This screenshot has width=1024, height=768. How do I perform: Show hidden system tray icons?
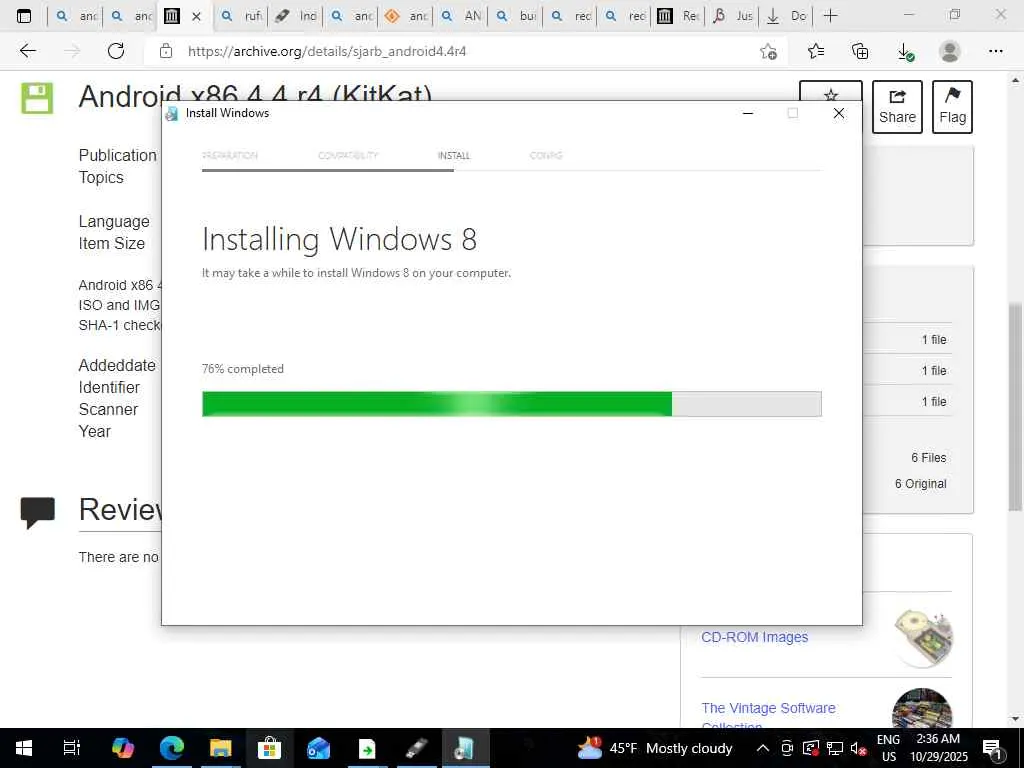coord(762,748)
